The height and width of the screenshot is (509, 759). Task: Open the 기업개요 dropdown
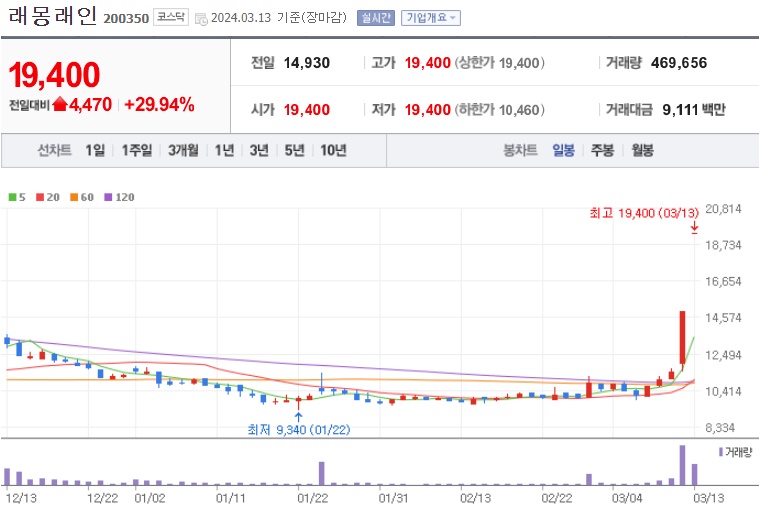coord(431,18)
